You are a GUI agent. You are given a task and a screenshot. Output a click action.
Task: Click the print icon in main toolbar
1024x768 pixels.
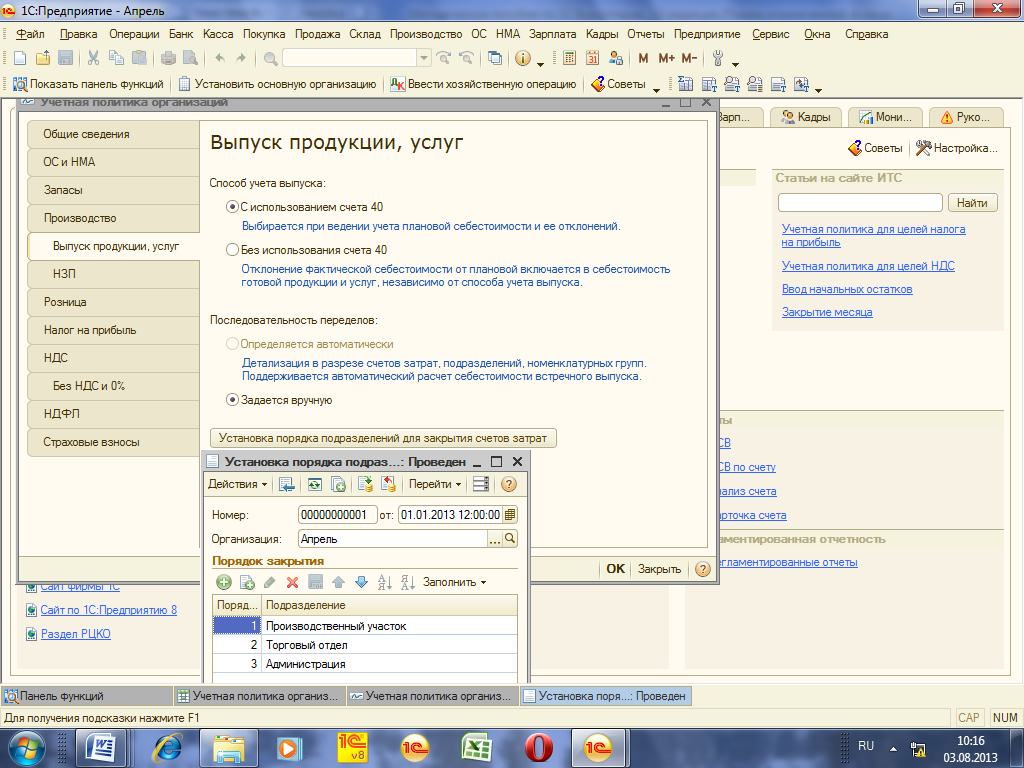[168, 58]
